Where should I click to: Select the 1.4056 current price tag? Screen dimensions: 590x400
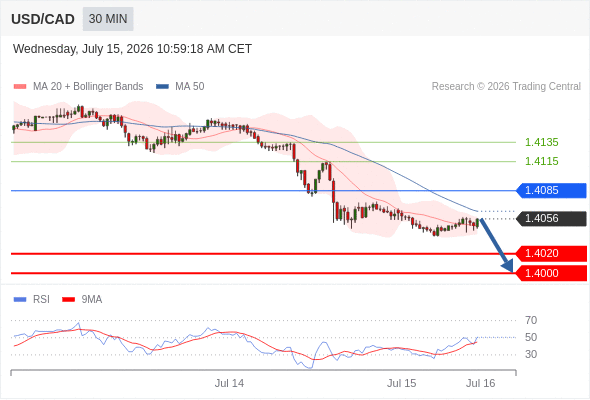551,219
